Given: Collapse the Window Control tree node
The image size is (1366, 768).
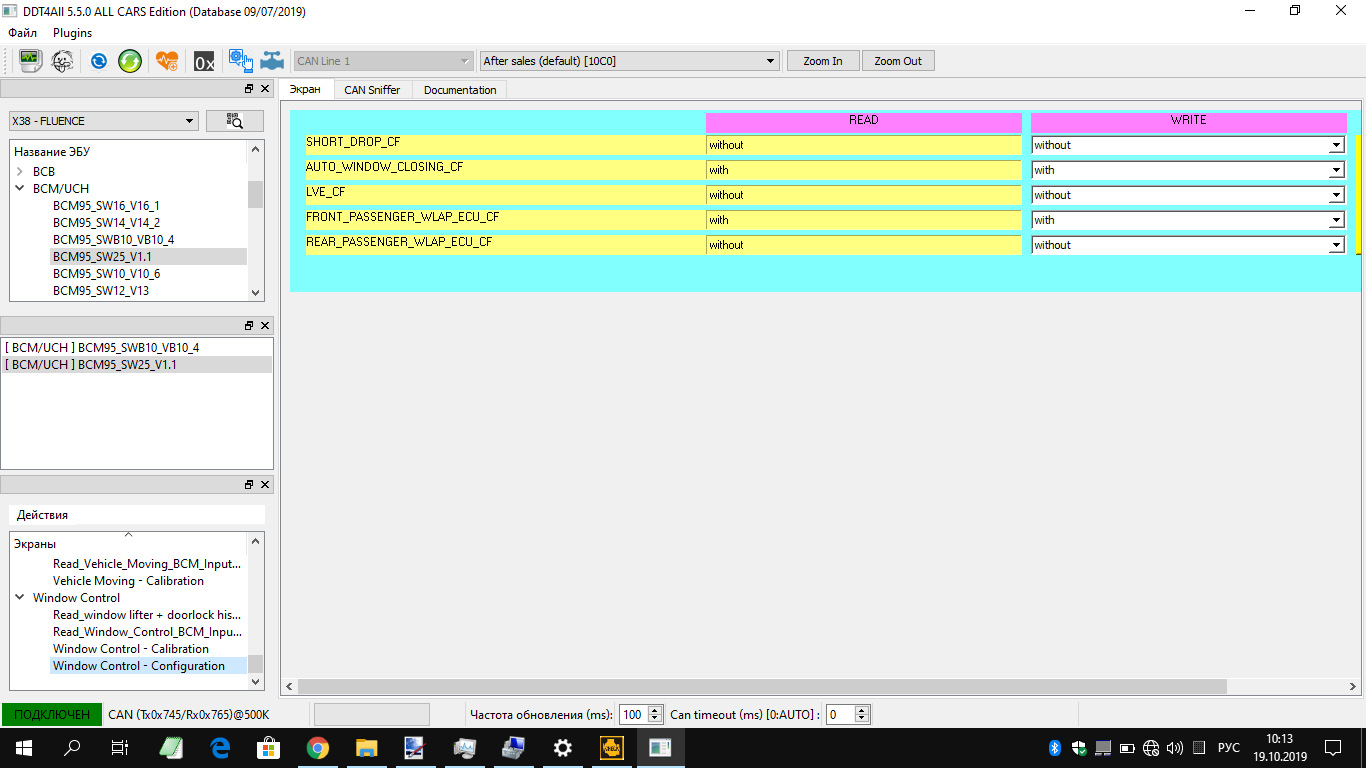Looking at the screenshot, I should tap(19, 598).
